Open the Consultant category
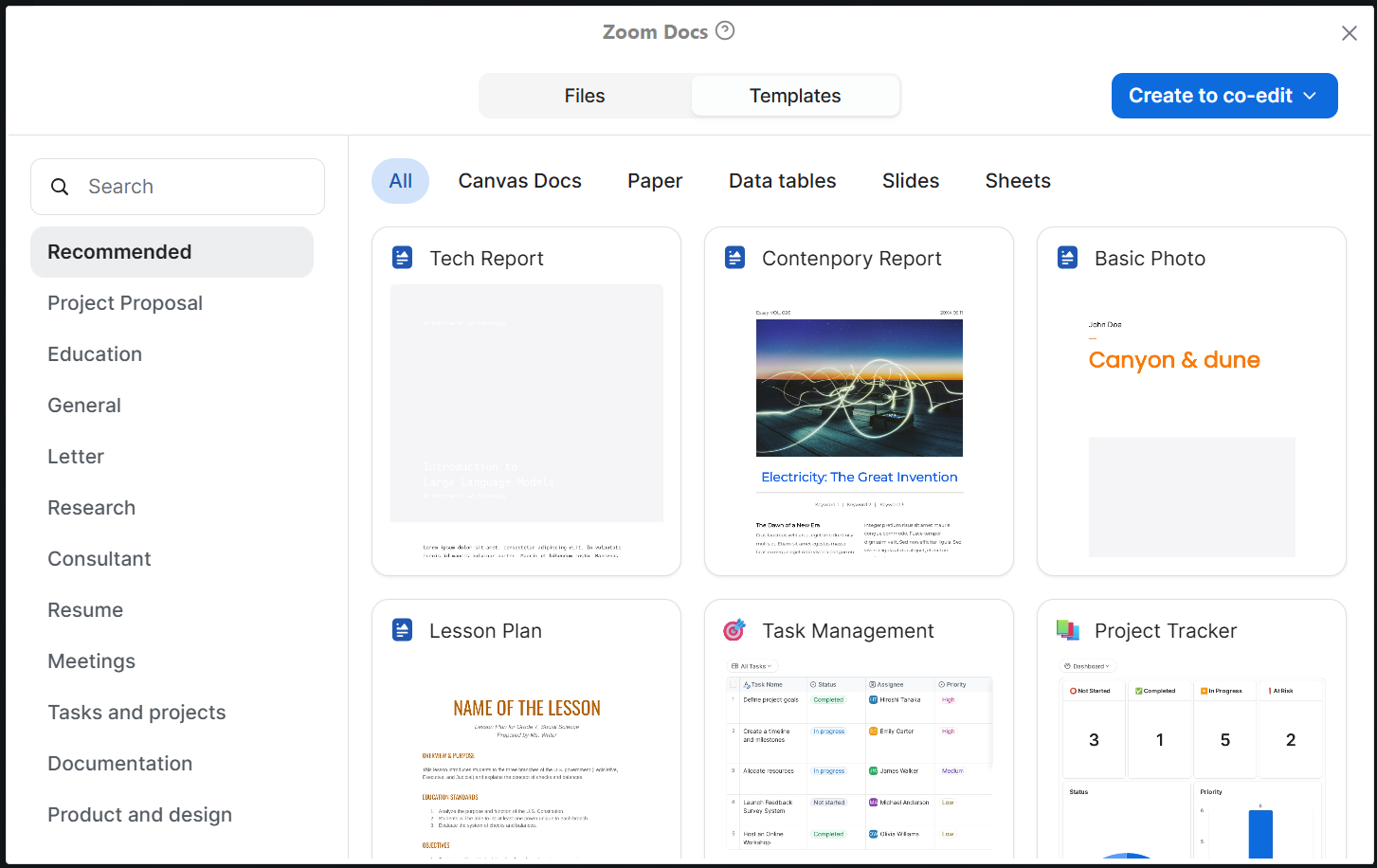1377x868 pixels. pyautogui.click(x=172, y=559)
